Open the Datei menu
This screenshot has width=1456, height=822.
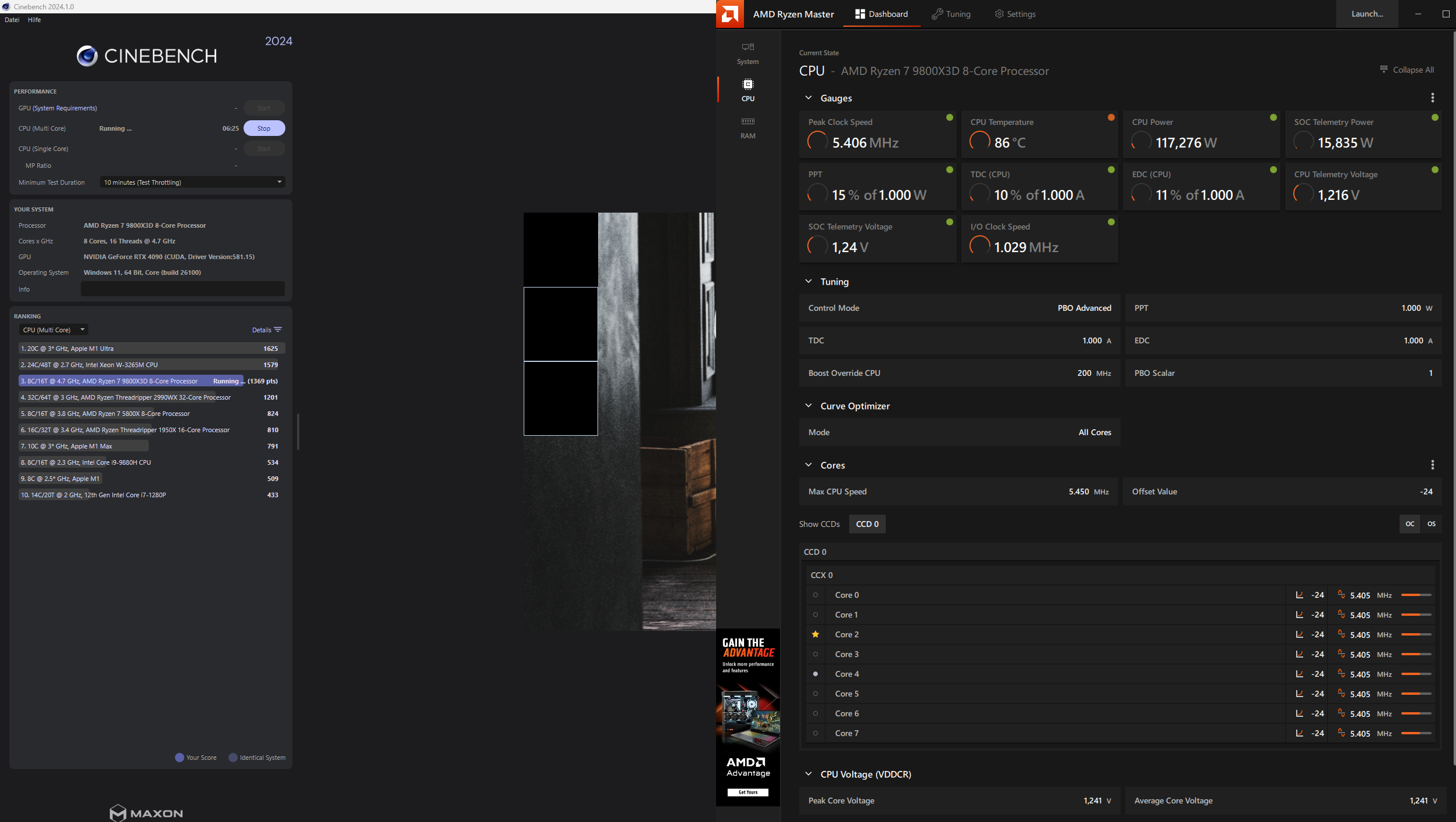12,20
